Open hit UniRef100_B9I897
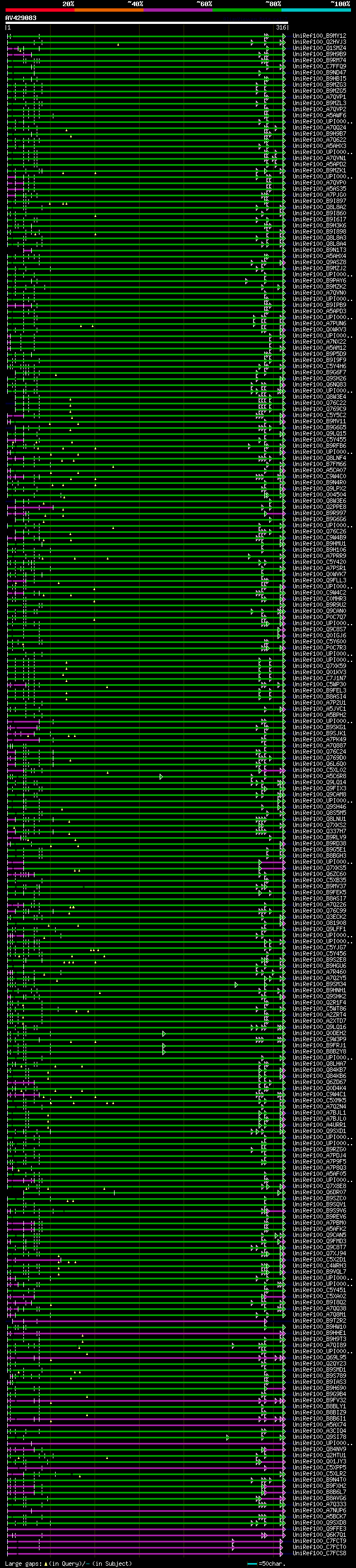Screen dimensions: 356x1568 [x=319, y=201]
